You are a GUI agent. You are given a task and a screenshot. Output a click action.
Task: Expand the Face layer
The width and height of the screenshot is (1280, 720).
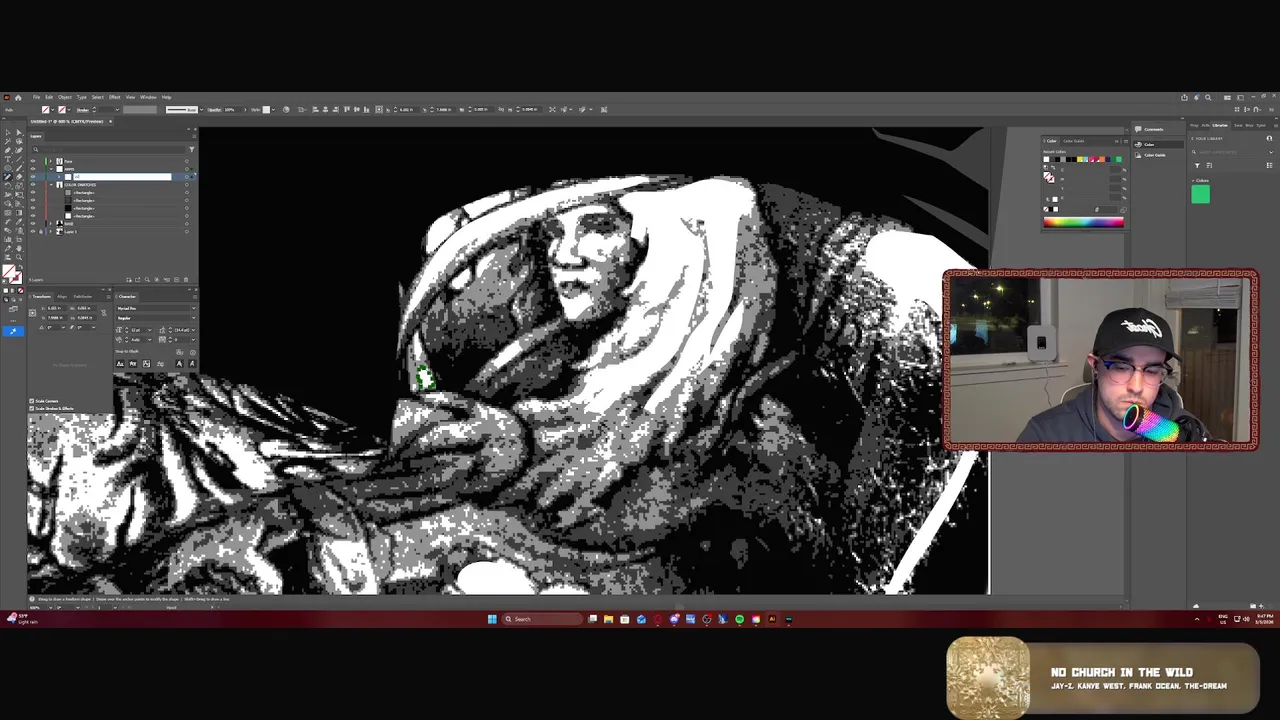(51, 161)
